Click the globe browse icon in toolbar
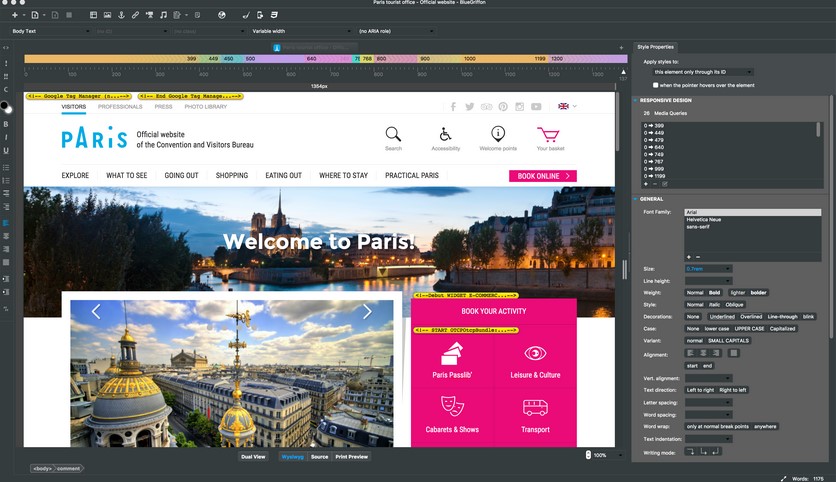 point(222,15)
